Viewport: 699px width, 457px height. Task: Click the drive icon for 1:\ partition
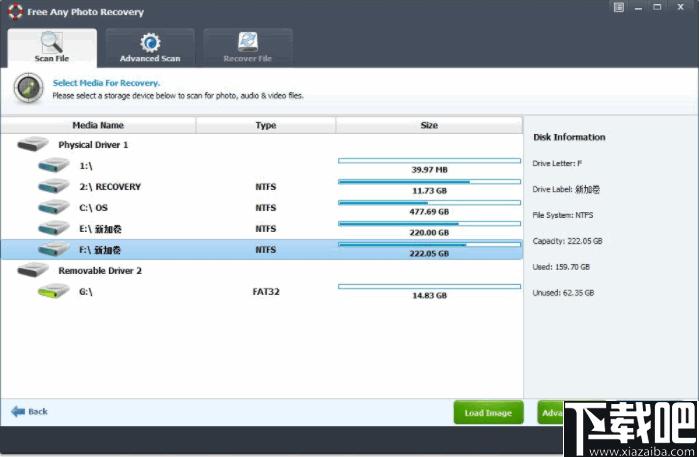53,165
